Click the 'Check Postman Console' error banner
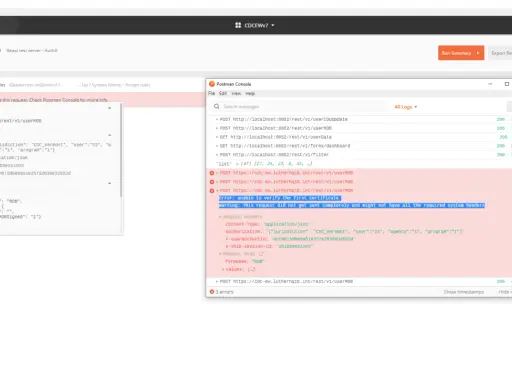512x384 pixels. (102, 100)
